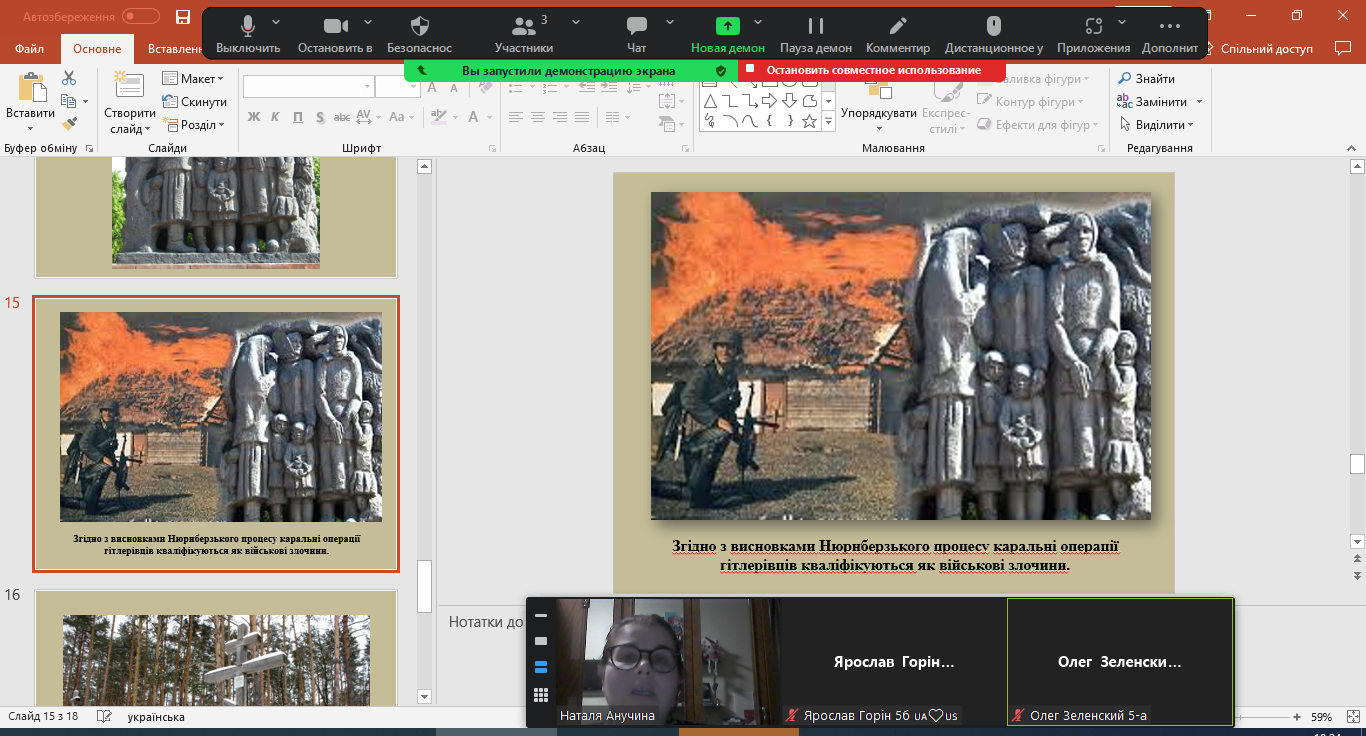Screen dimensions: 1366x736
Task: Open Макет layout dropdown
Action: click(193, 79)
